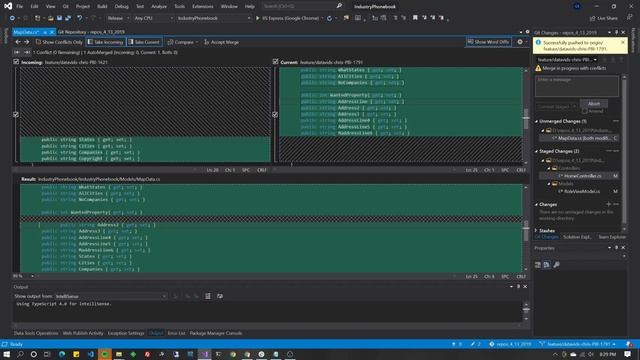Select RoleViewModel.cs staged file

(578, 191)
